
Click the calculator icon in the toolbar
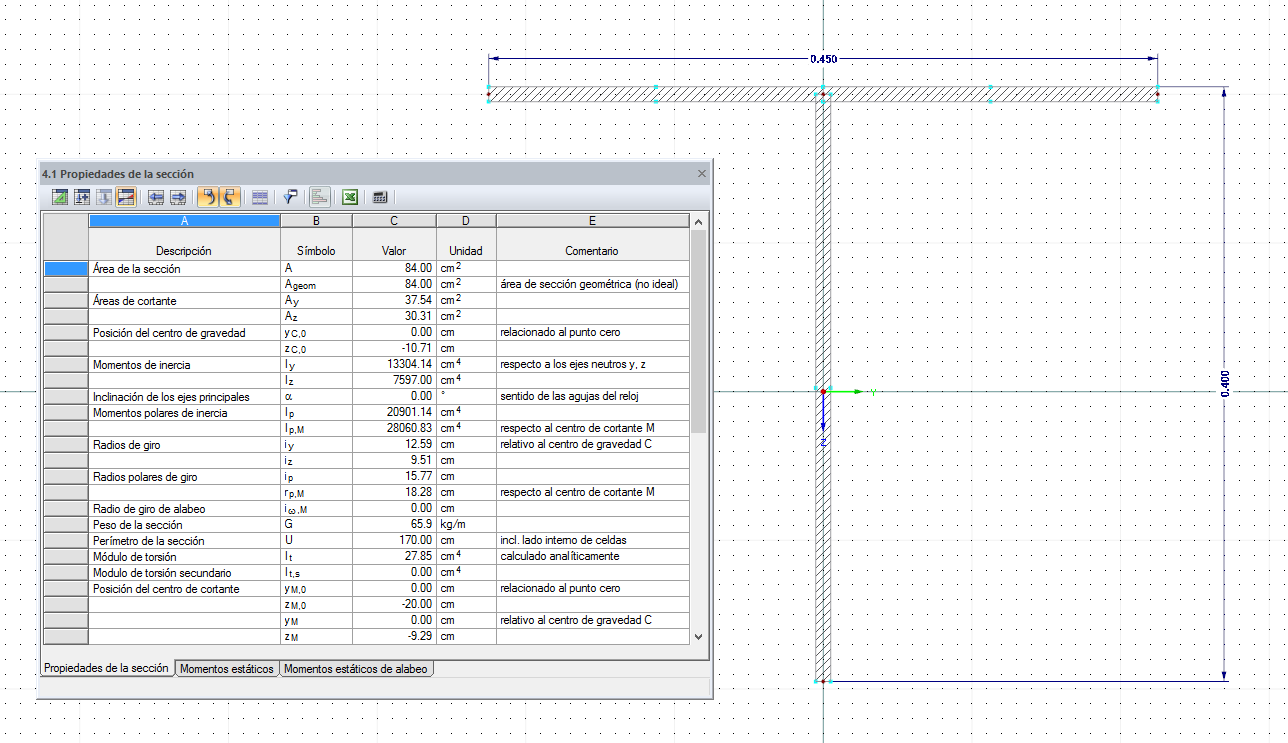380,197
